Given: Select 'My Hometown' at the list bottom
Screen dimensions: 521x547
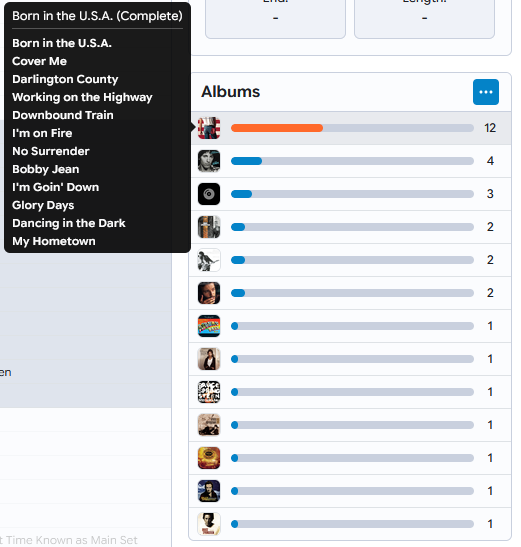Looking at the screenshot, I should 54,241.
